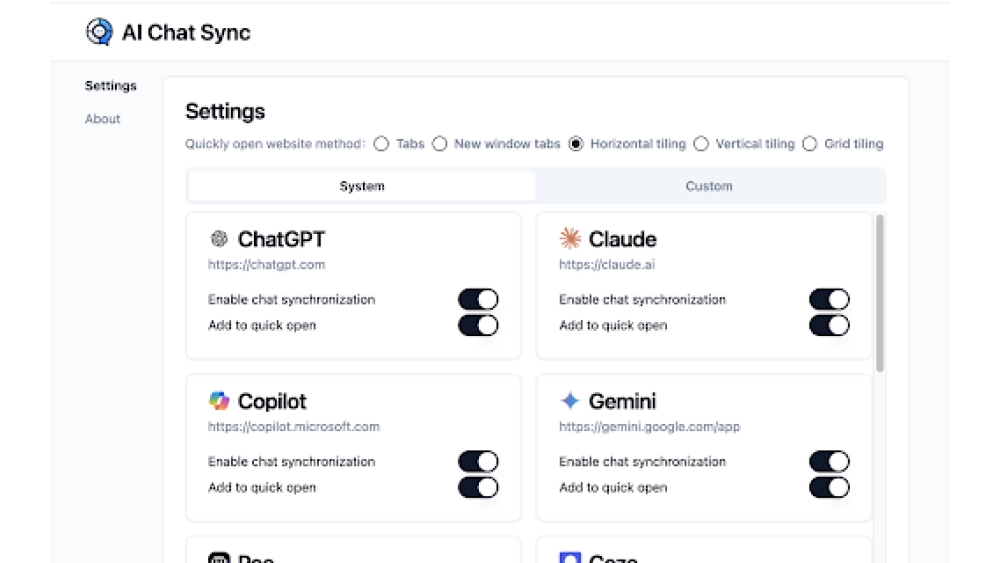Toggle Gemini chat synchronization switch
The image size is (1000, 563).
(829, 462)
